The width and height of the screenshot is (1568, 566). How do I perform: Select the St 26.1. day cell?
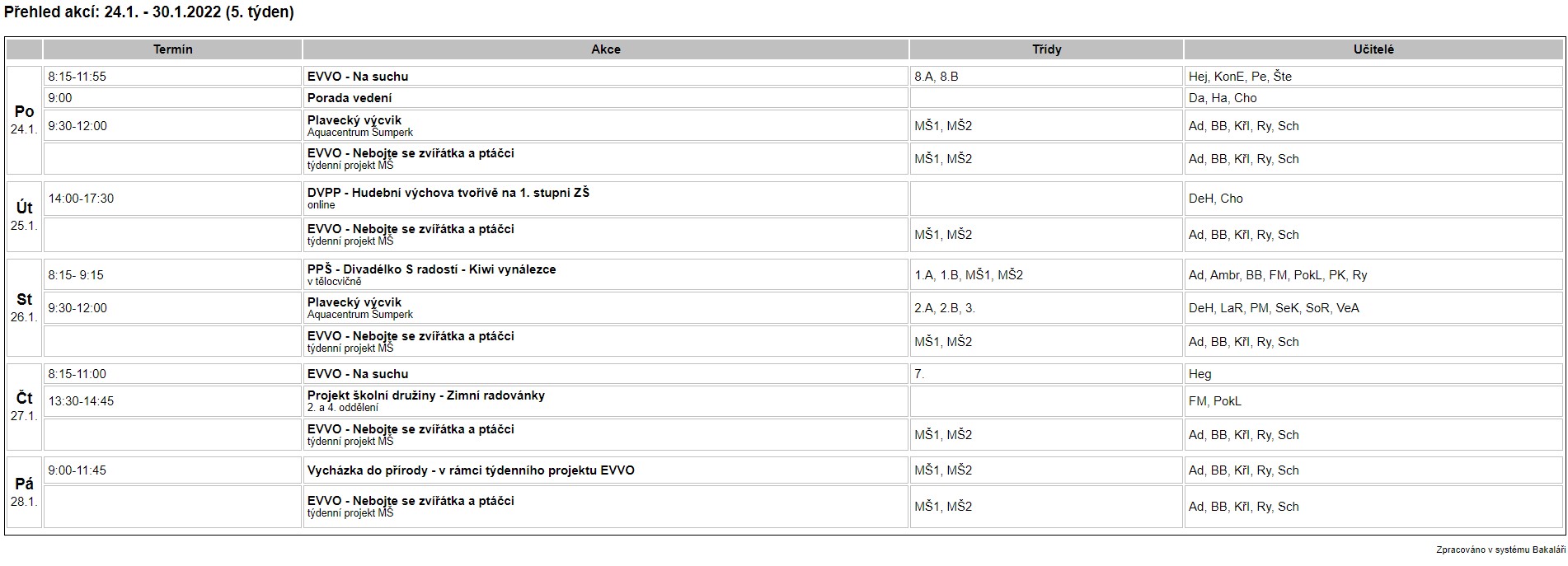pos(24,307)
